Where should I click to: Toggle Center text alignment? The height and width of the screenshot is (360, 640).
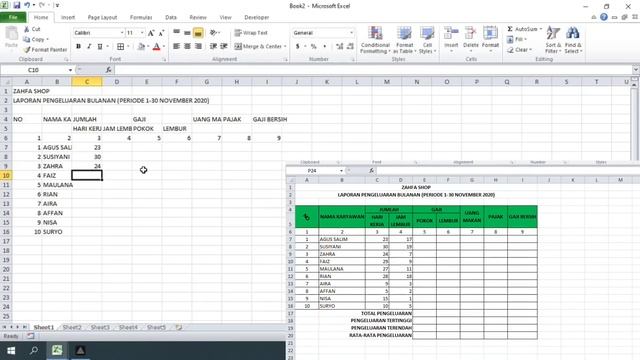tap(187, 47)
